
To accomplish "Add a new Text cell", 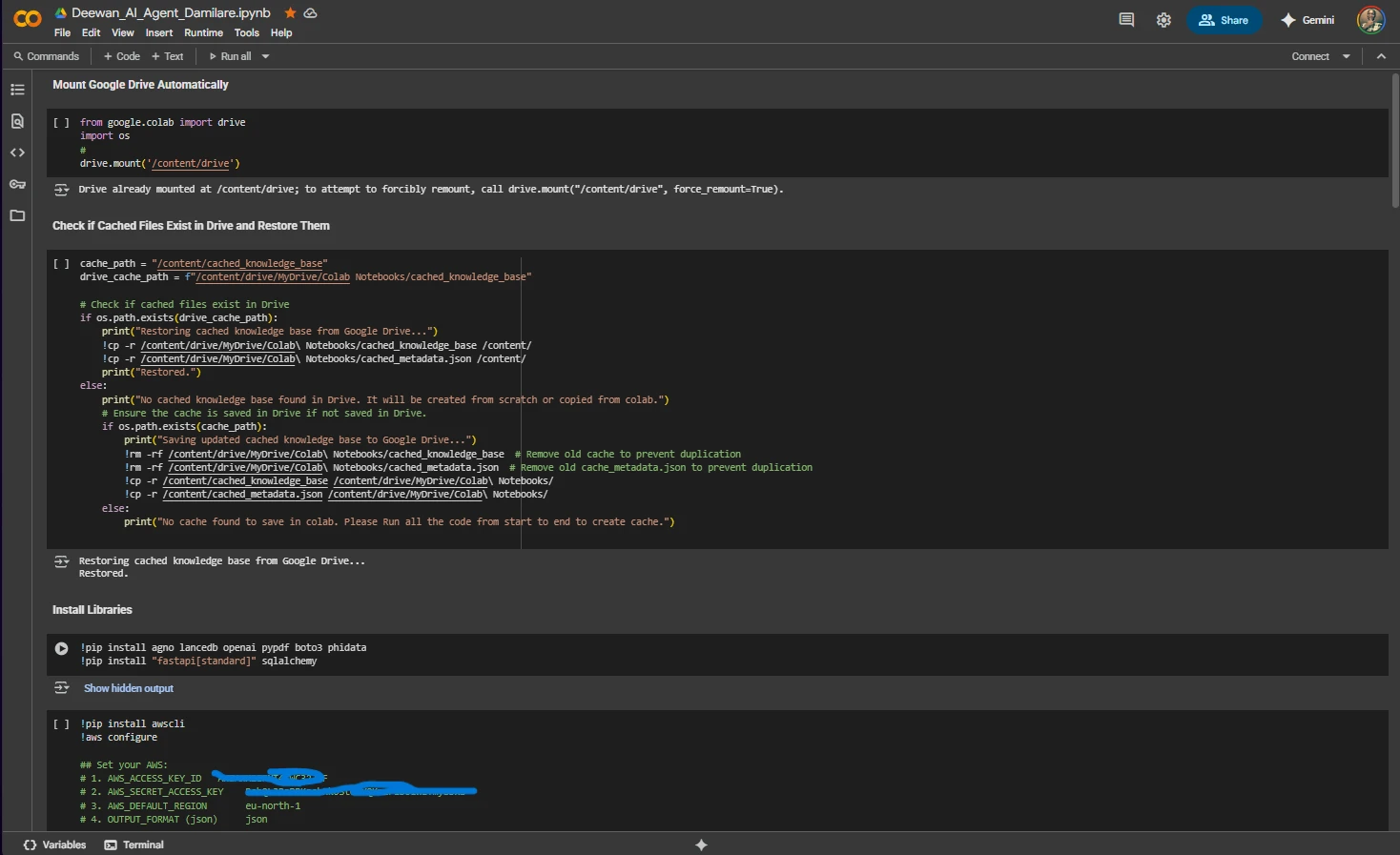I will [x=168, y=56].
